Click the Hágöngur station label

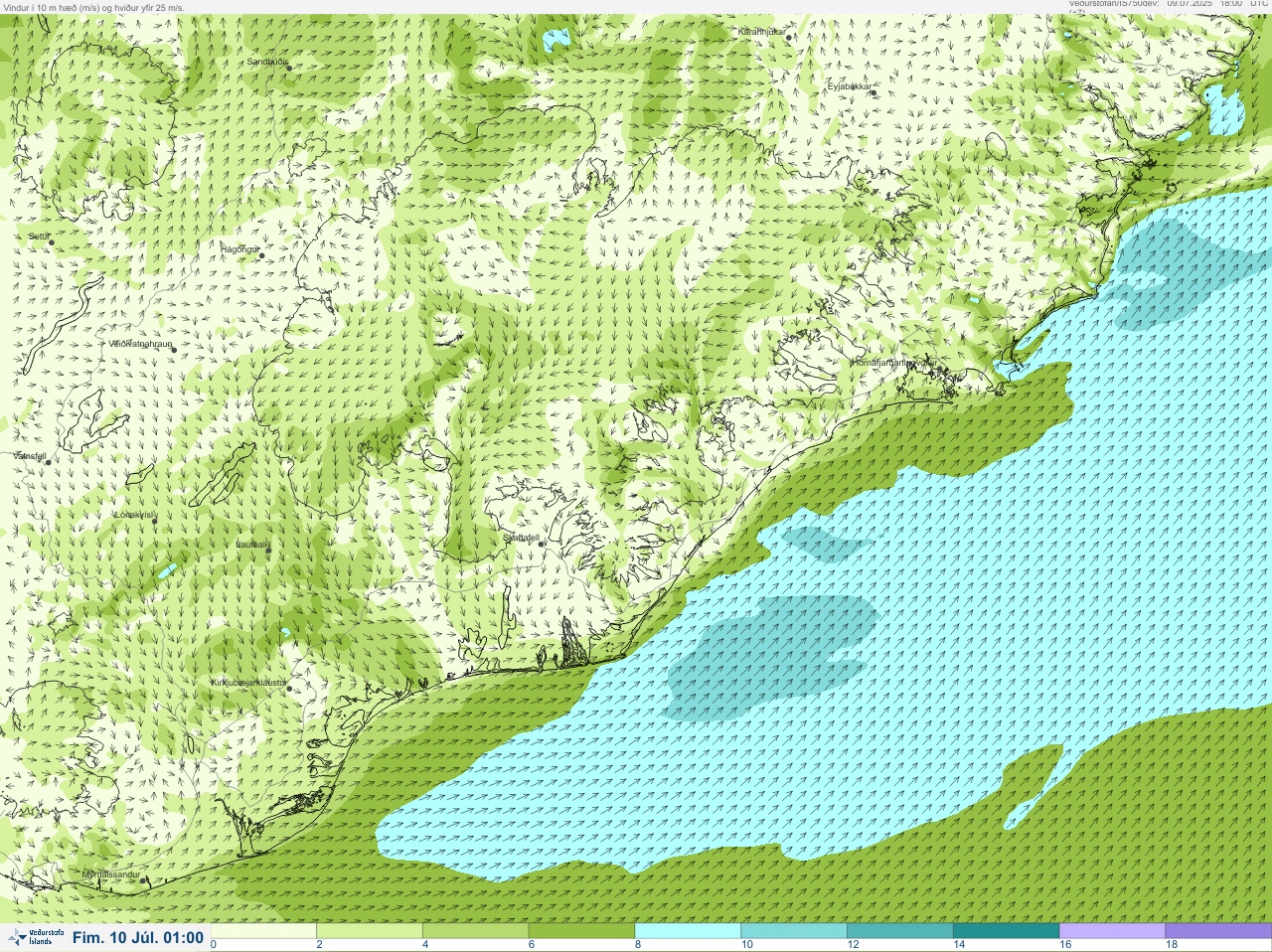point(239,249)
